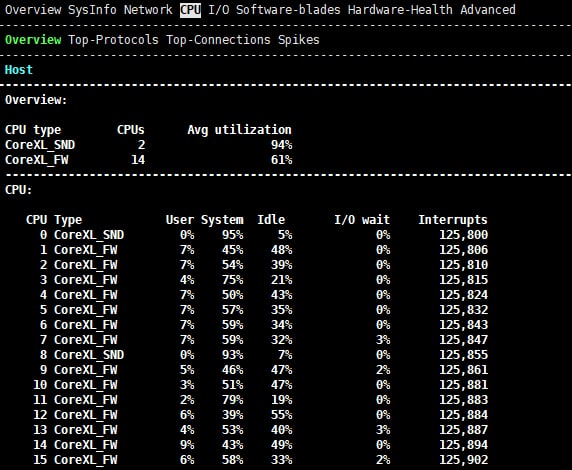The height and width of the screenshot is (470, 572).
Task: Click the 95% System value for CPU 0
Action: 232,235
